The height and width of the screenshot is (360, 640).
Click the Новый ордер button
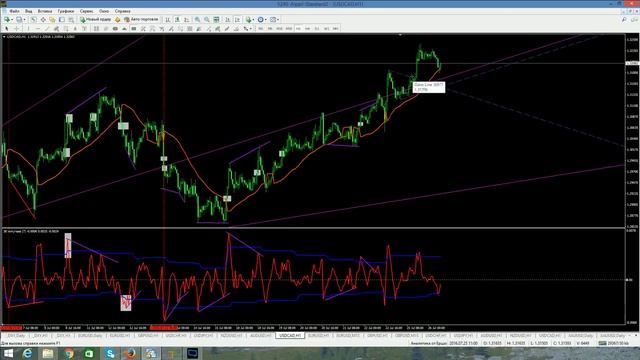pyautogui.click(x=96, y=19)
